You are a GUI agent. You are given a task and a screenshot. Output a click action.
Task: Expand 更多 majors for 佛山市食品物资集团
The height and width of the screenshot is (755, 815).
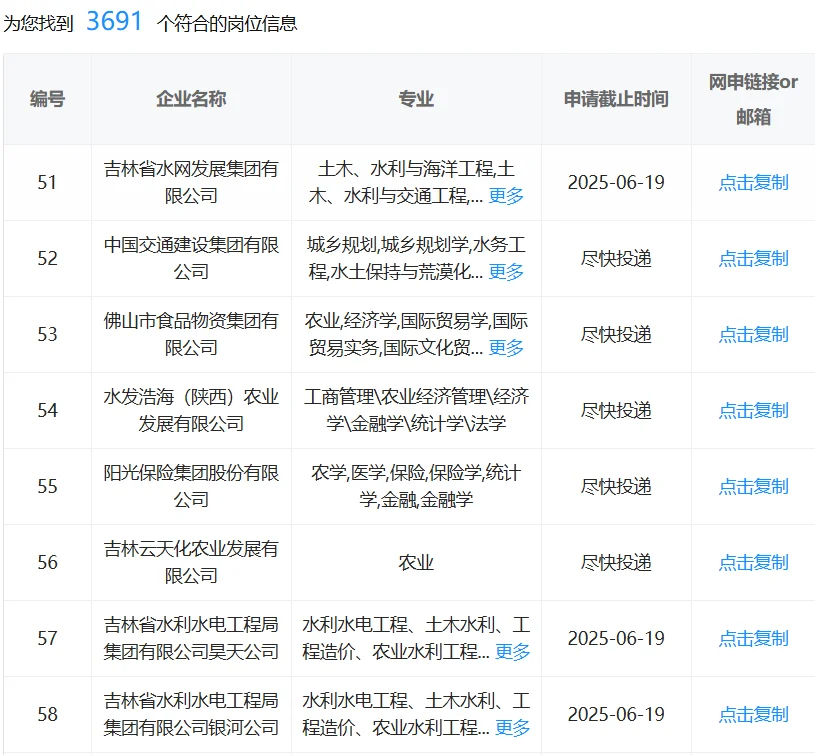click(x=506, y=348)
